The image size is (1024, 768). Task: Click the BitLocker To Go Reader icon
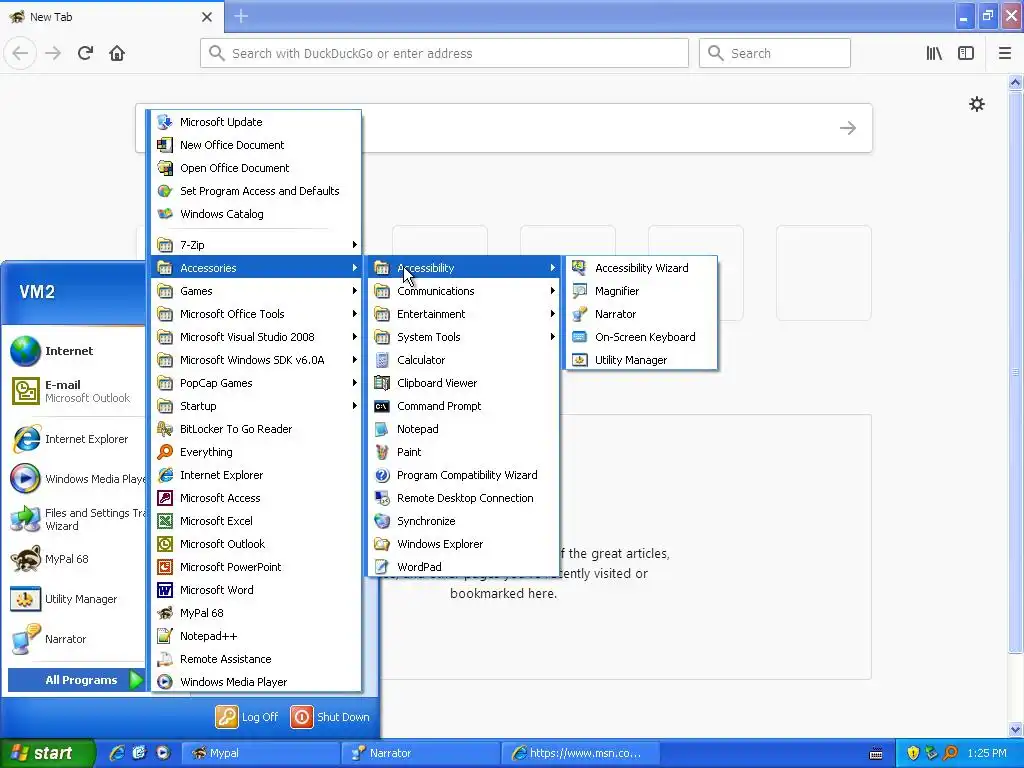point(165,429)
